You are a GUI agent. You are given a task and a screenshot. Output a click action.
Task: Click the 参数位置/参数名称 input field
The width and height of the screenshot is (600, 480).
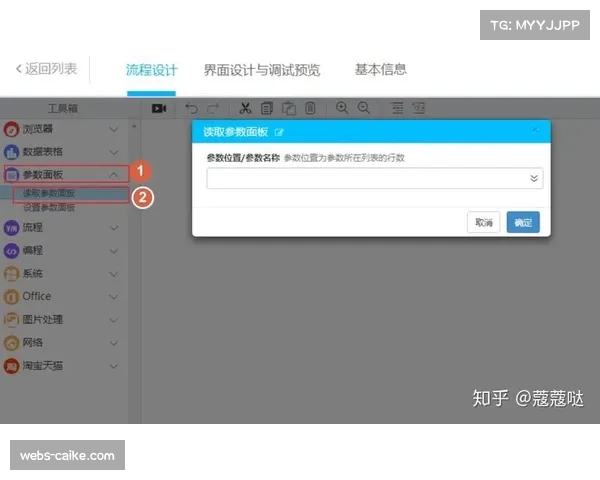coord(375,178)
